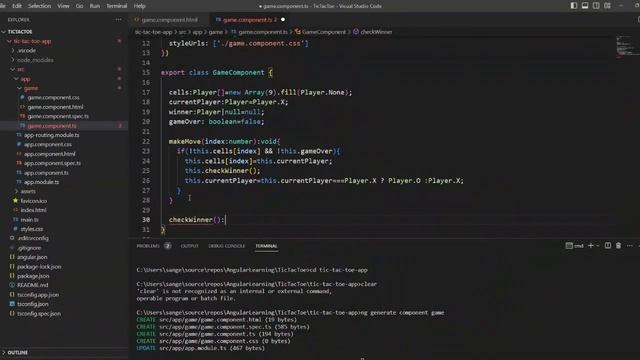Image resolution: width=640 pixels, height=360 pixels.
Task: Open app.module.ts in the explorer
Action: [x=42, y=182]
